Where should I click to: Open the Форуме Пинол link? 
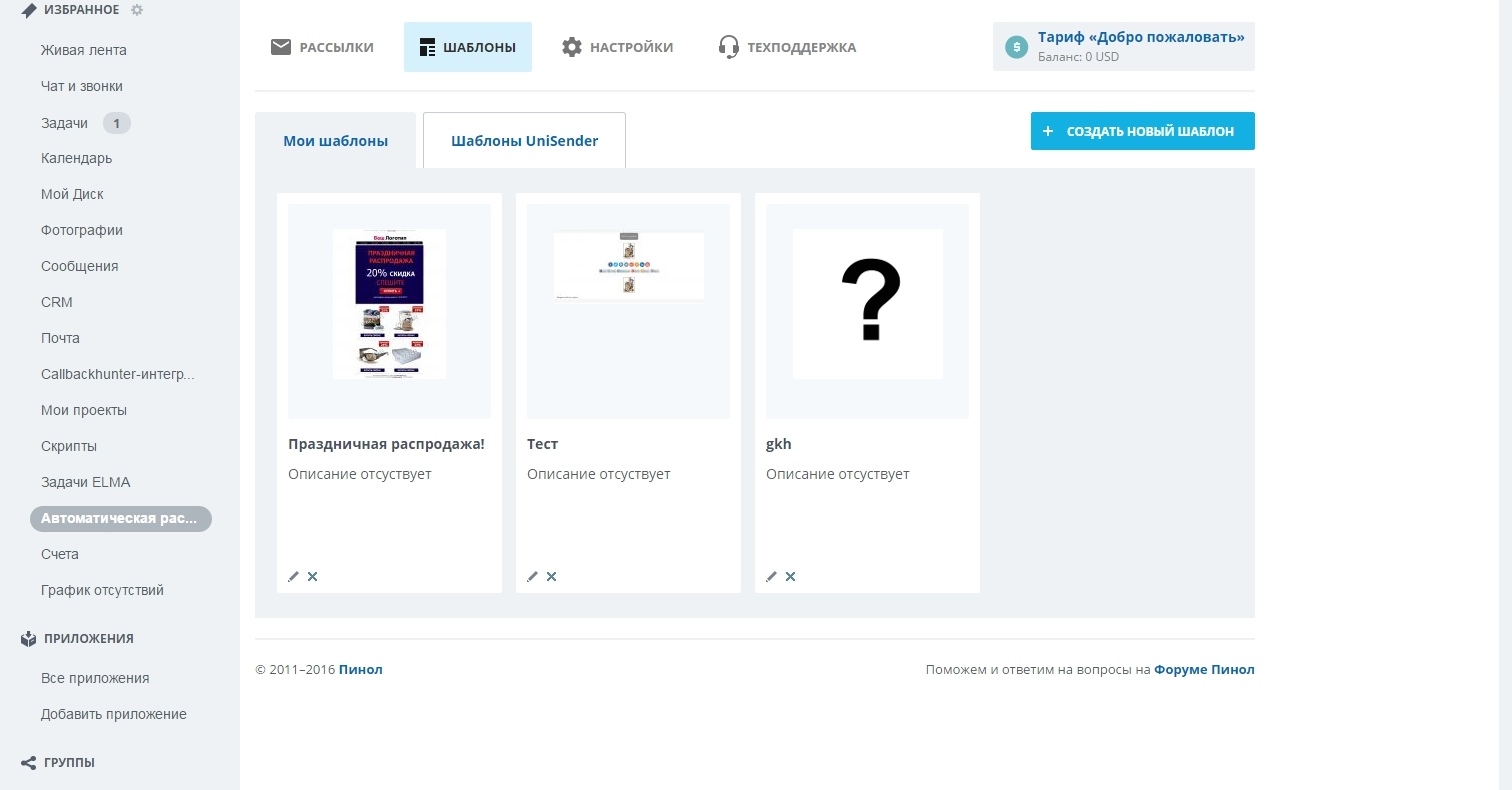(x=1204, y=670)
